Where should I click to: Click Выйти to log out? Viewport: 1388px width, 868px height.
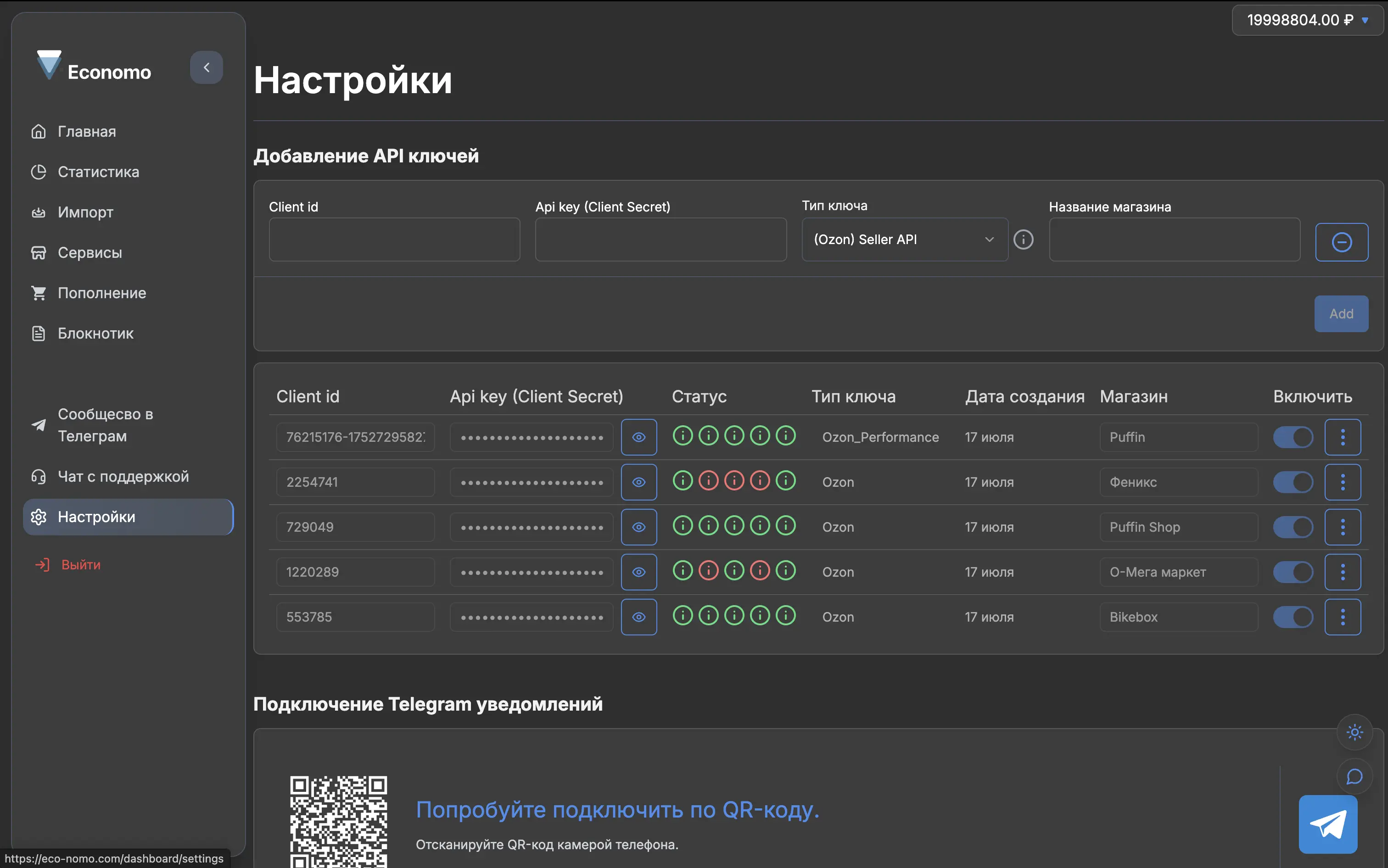[x=68, y=565]
